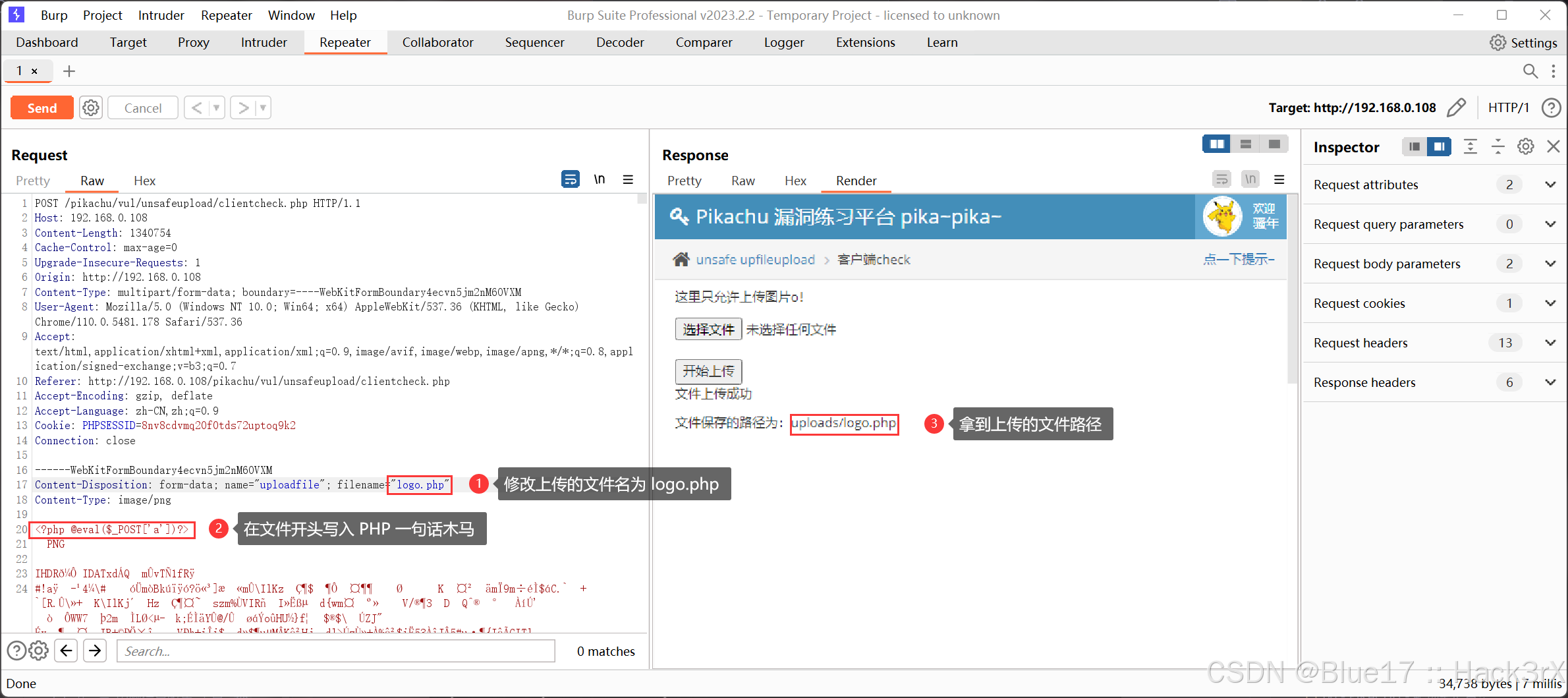Switch to the Decoder tab
The image size is (1568, 698).
[x=620, y=42]
